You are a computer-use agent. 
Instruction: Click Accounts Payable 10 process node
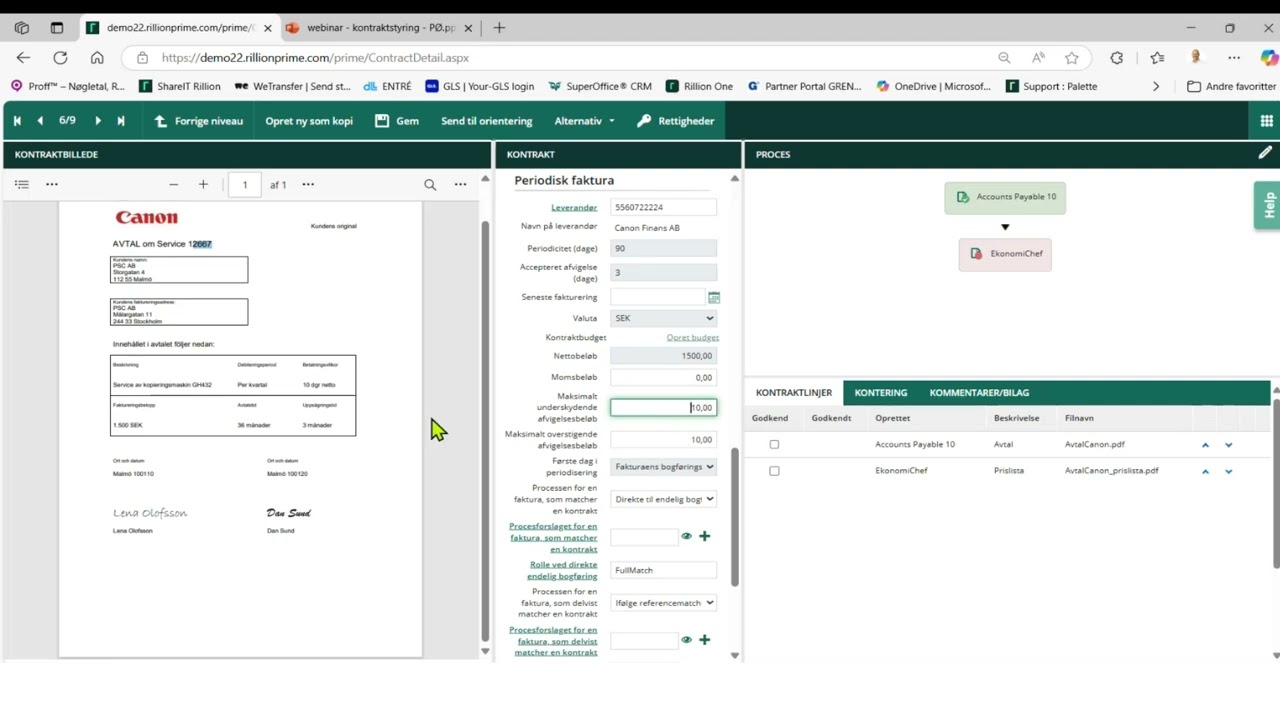coord(1005,197)
